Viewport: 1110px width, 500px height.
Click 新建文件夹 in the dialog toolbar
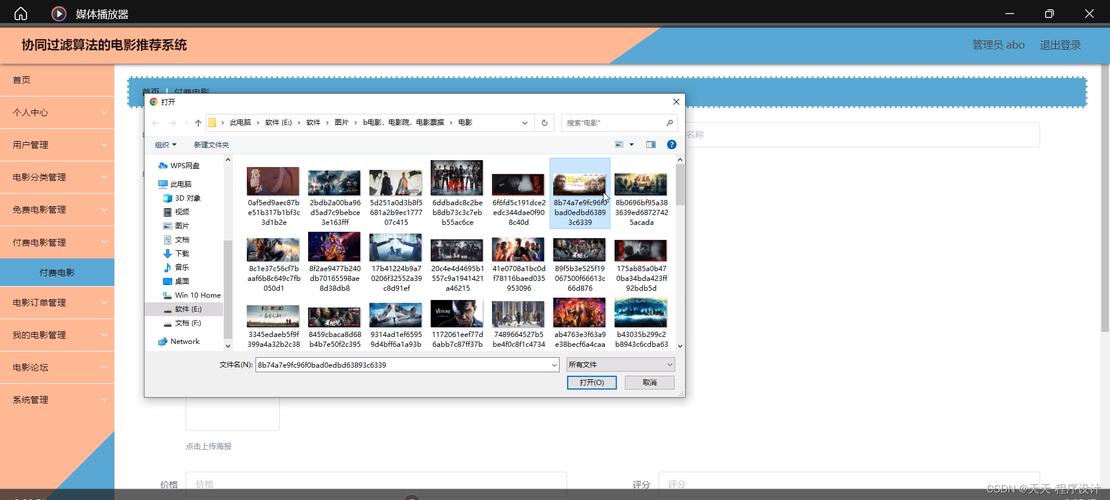click(x=211, y=144)
